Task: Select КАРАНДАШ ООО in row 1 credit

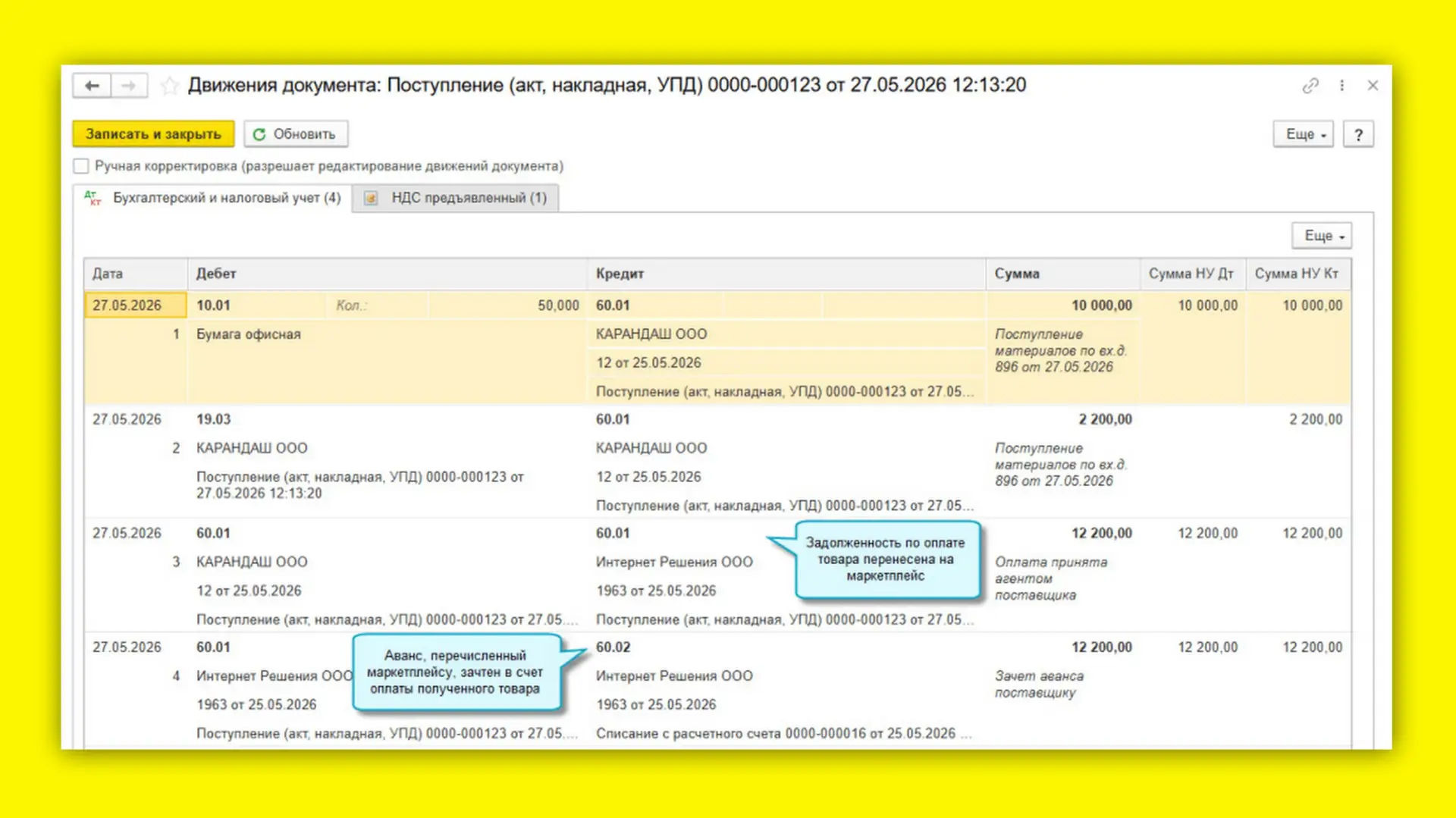Action: point(651,334)
